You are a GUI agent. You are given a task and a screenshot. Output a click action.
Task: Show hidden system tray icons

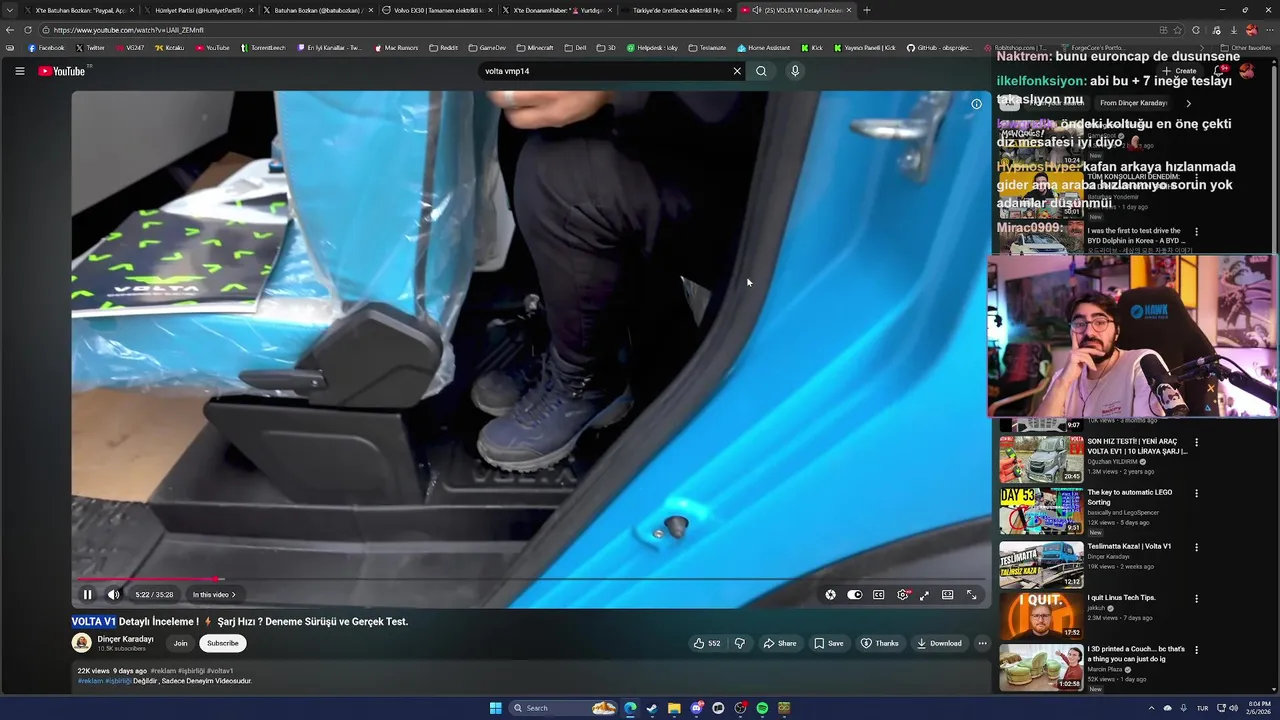1151,708
